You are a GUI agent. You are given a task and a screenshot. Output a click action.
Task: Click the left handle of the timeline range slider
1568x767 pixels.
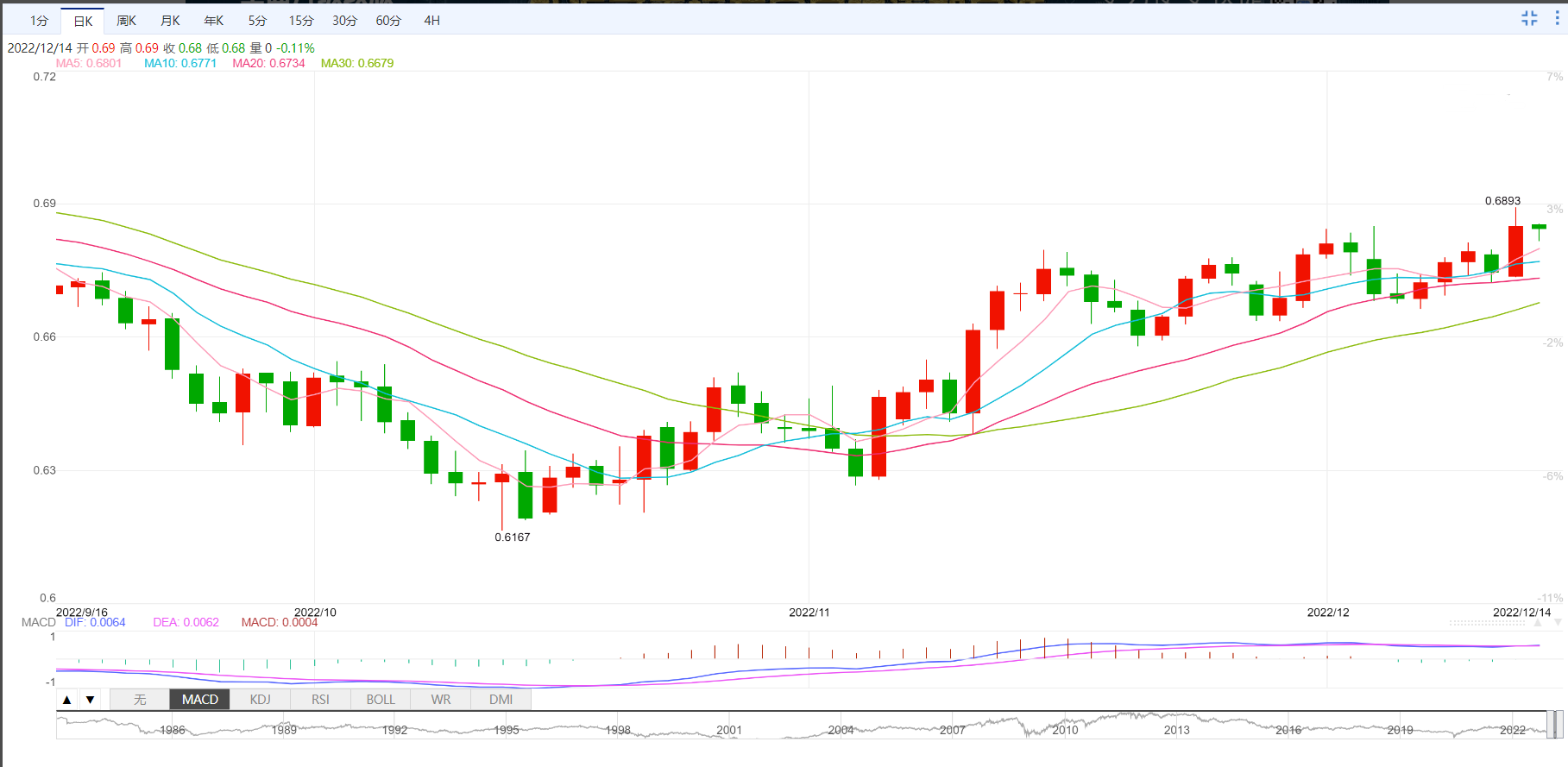[x=1551, y=725]
